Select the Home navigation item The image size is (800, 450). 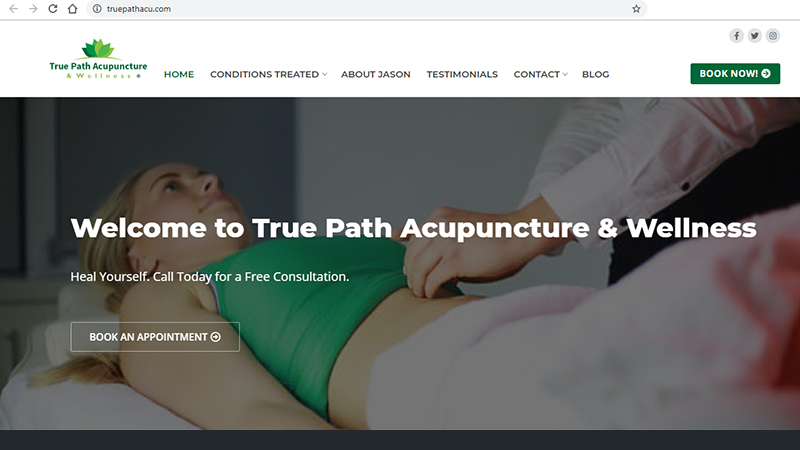179,74
